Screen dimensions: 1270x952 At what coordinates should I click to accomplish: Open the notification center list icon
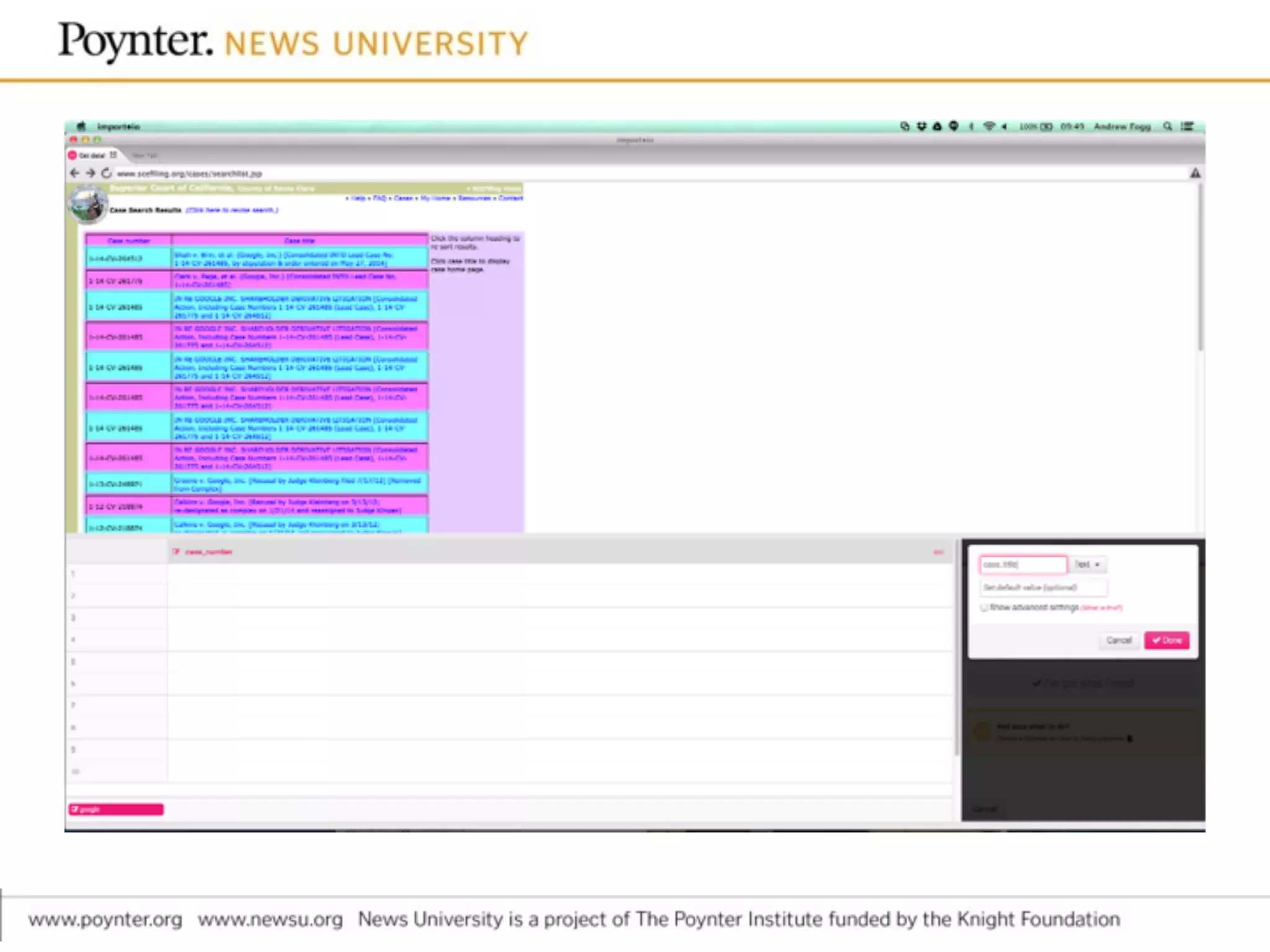(x=1187, y=126)
